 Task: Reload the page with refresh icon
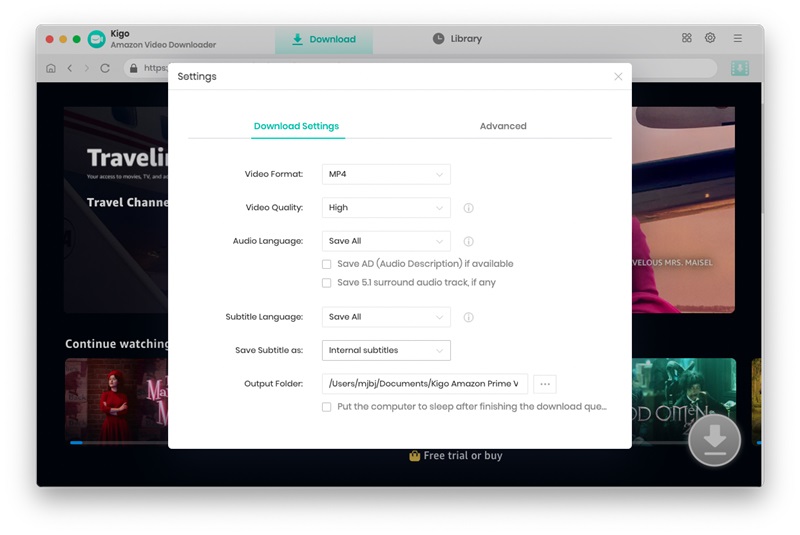(105, 68)
